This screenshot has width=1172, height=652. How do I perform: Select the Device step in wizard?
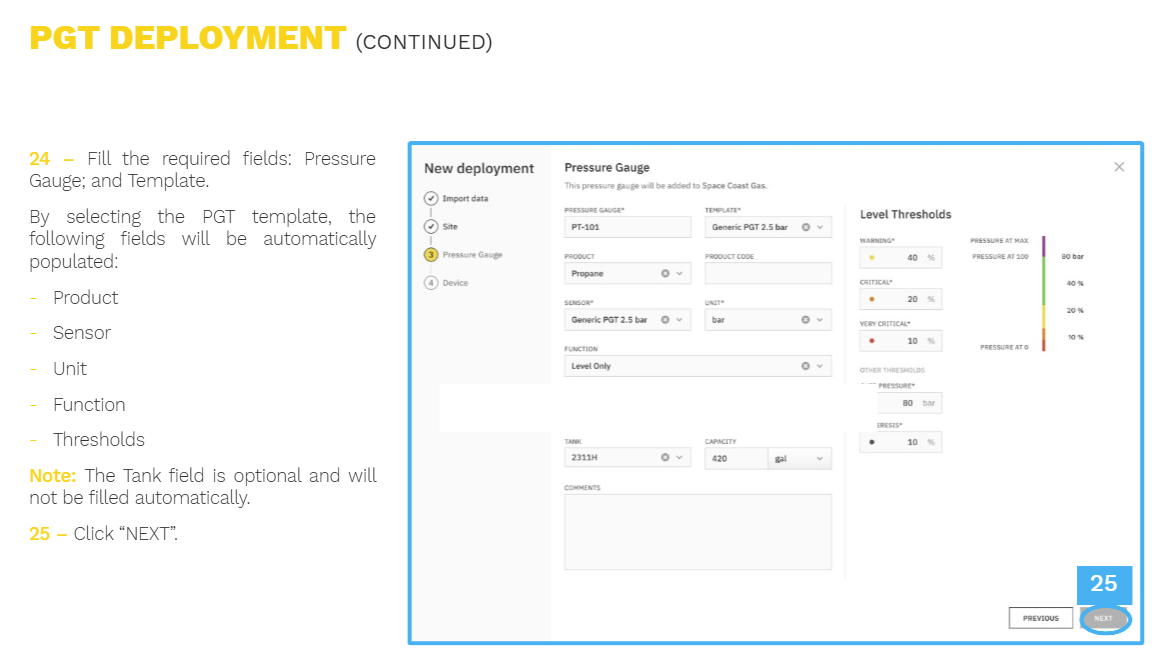447,283
